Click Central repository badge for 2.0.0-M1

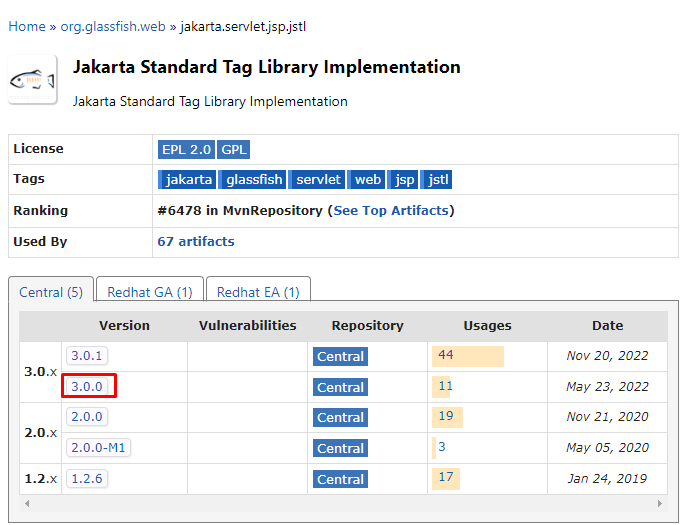[x=340, y=448]
